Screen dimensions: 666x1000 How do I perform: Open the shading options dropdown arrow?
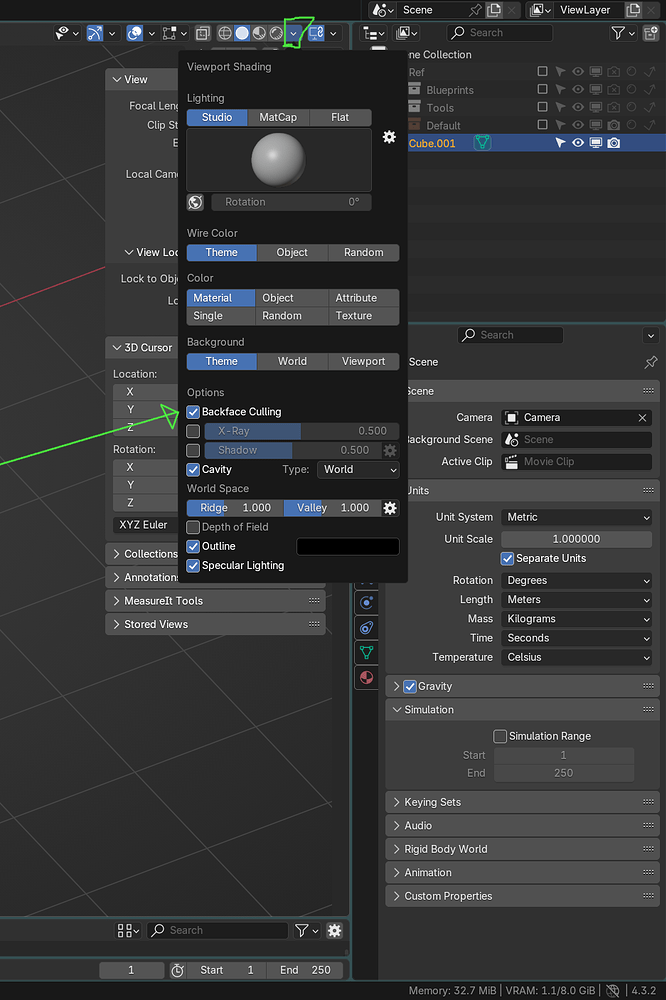(293, 33)
